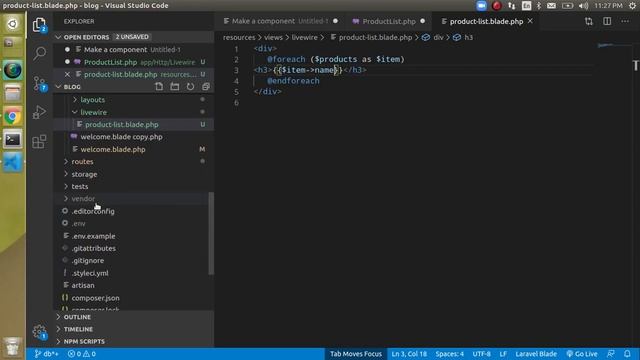Select product-list.blade.php editor tab
The image size is (640, 360).
(486, 21)
